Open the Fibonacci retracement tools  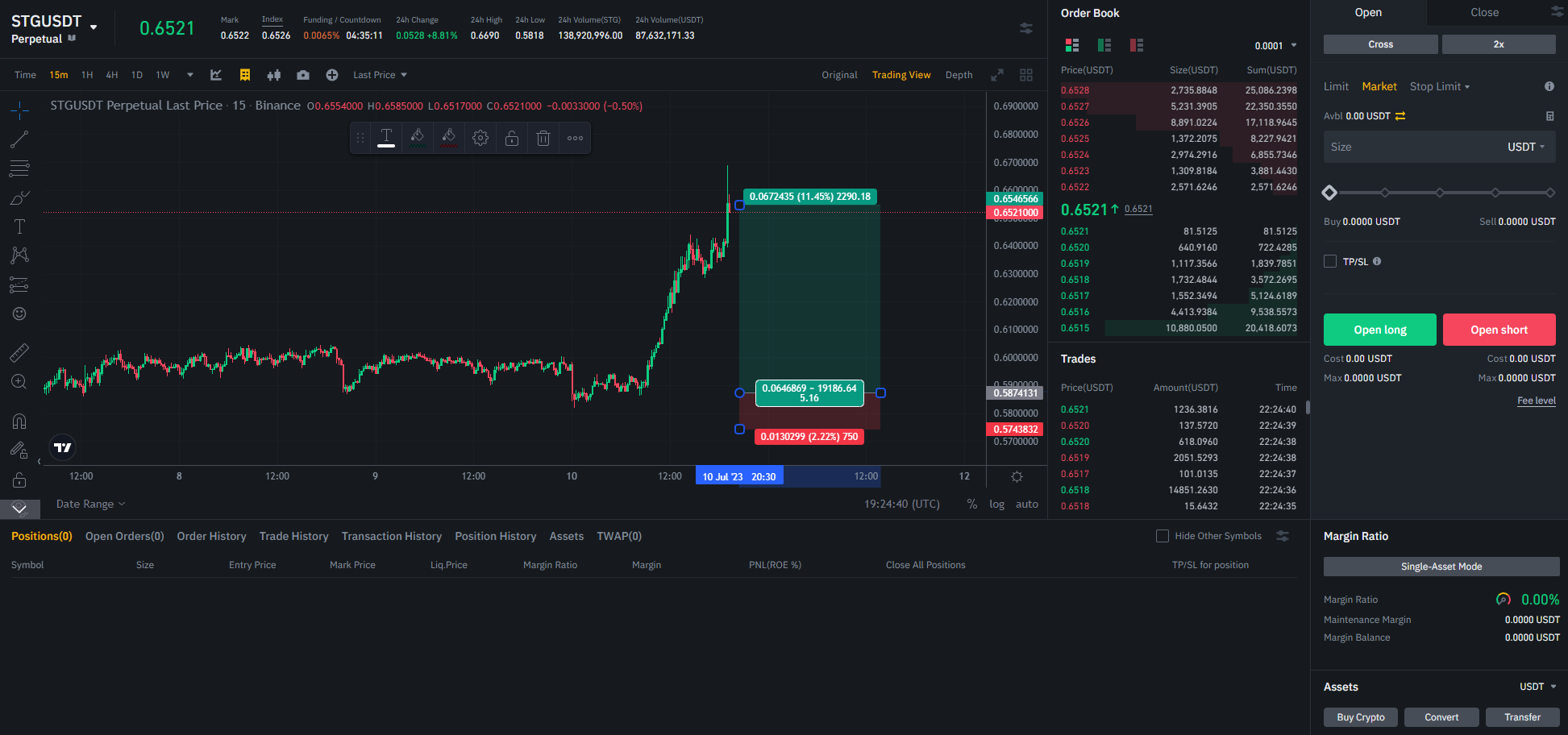coord(19,168)
